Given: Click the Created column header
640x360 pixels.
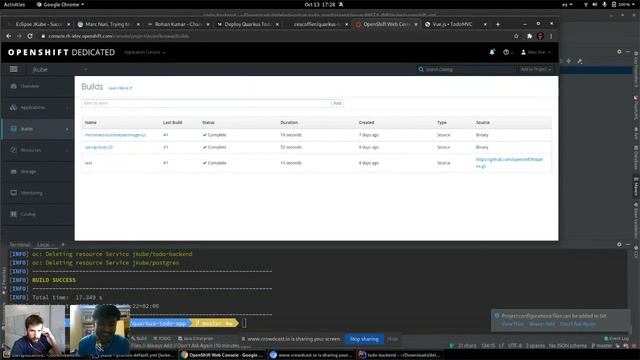Looking at the screenshot, I should pos(367,122).
